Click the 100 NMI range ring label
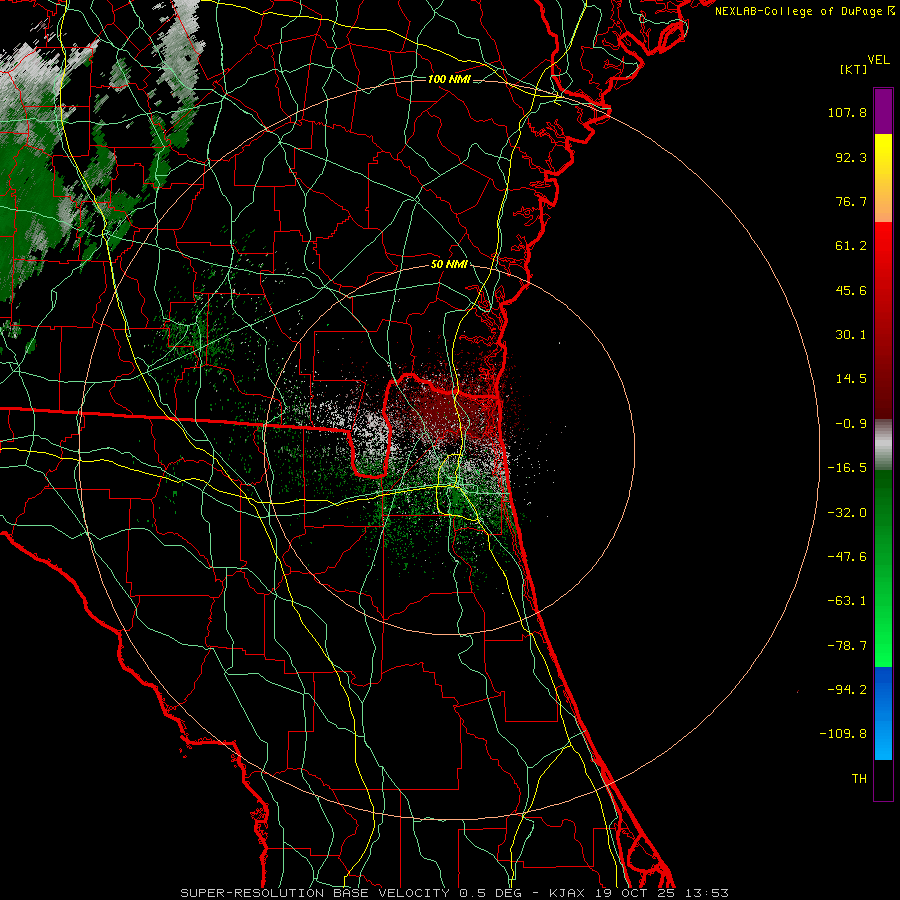Screen dimensions: 900x900 tap(449, 79)
